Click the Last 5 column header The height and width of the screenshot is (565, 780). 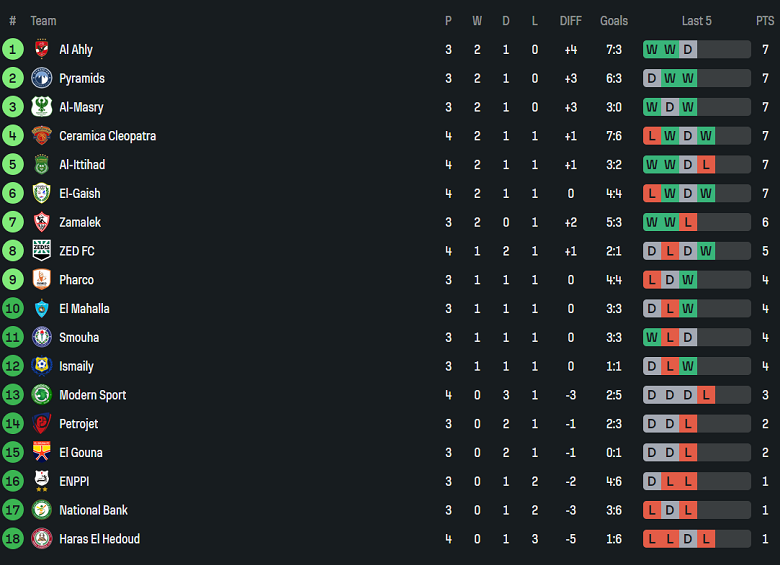click(x=696, y=21)
